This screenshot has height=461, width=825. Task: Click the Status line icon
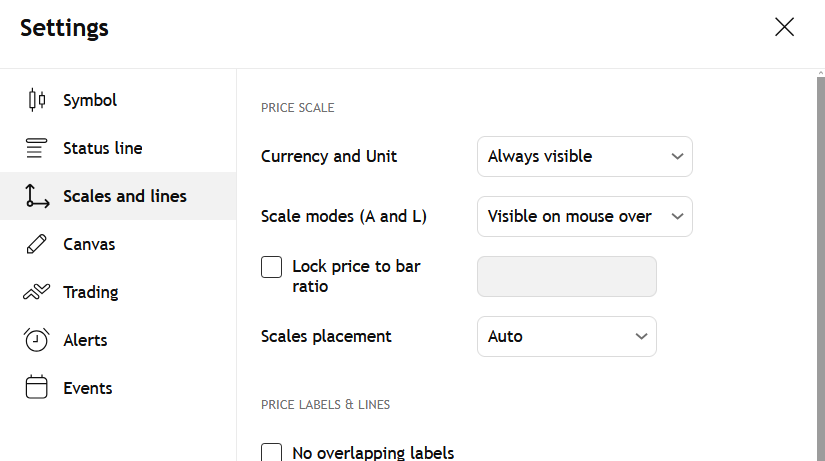(x=37, y=148)
